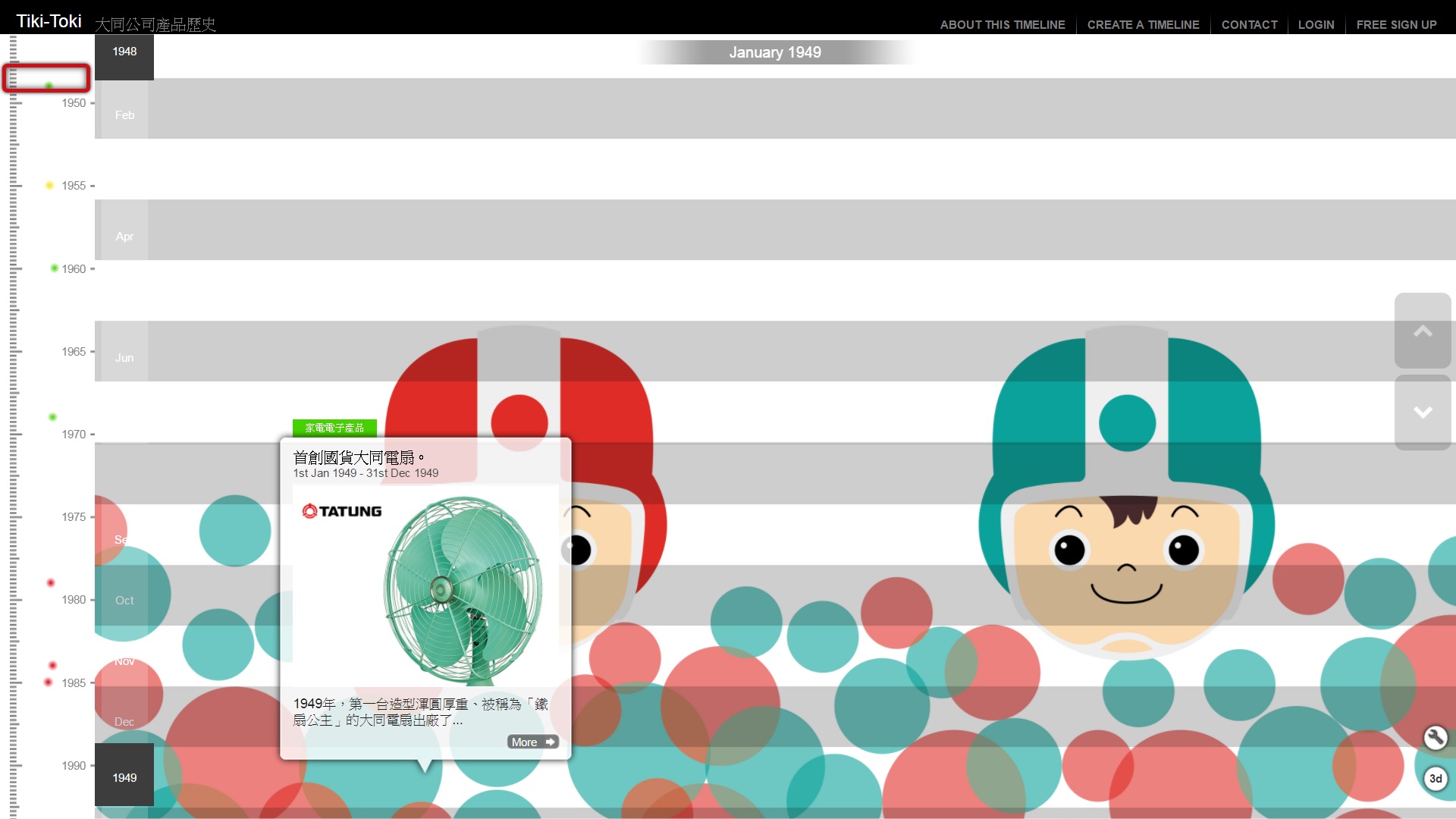This screenshot has width=1456, height=819.
Task: Jump to 1985 on the year scale
Action: pos(74,683)
